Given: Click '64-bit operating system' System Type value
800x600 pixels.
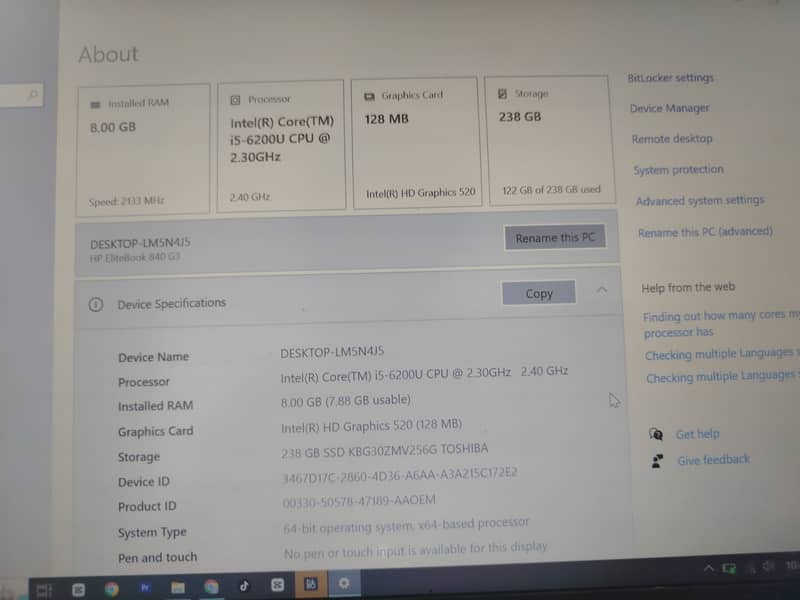Looking at the screenshot, I should (406, 524).
